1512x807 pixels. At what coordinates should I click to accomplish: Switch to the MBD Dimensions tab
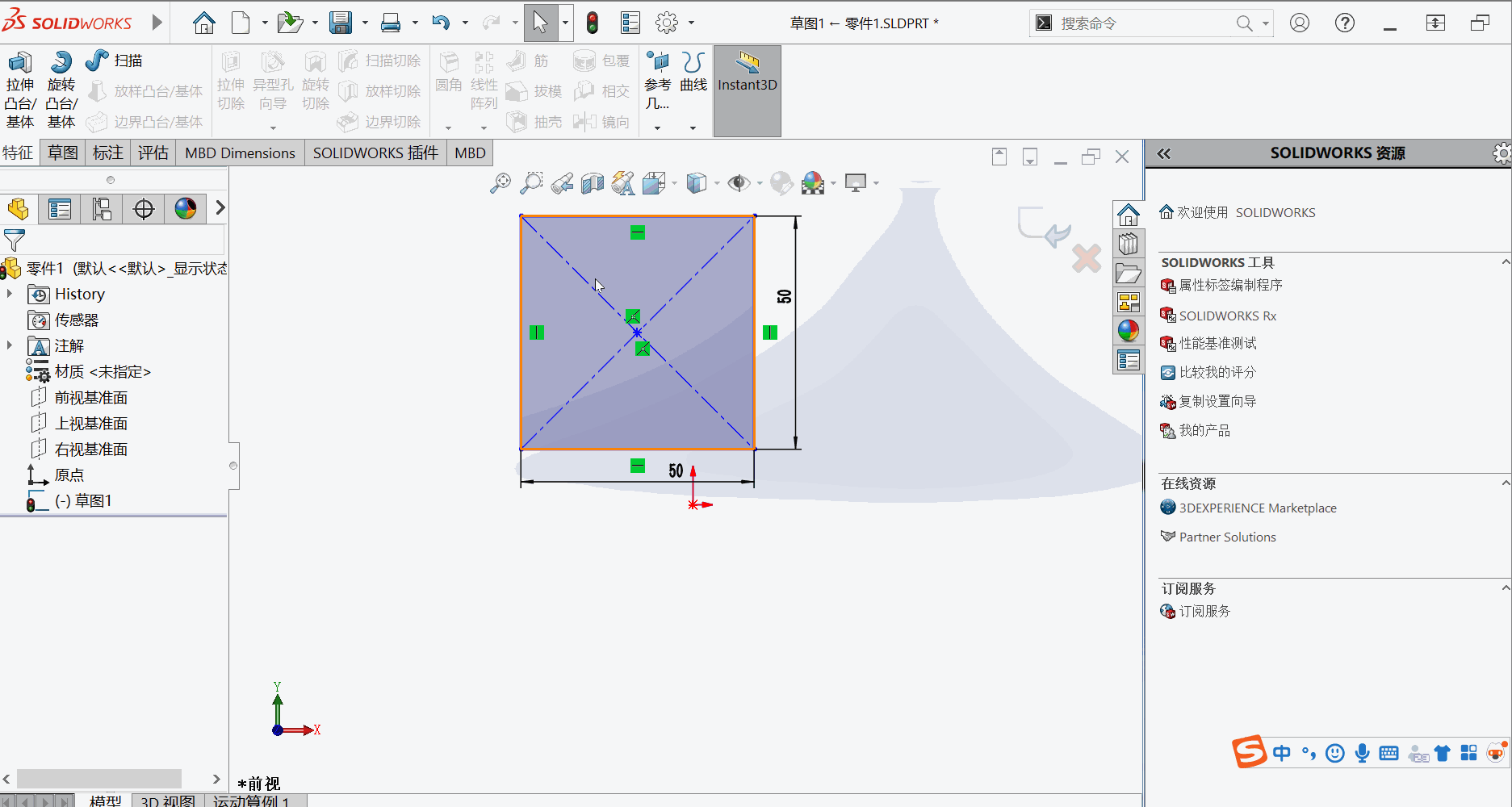pos(240,153)
